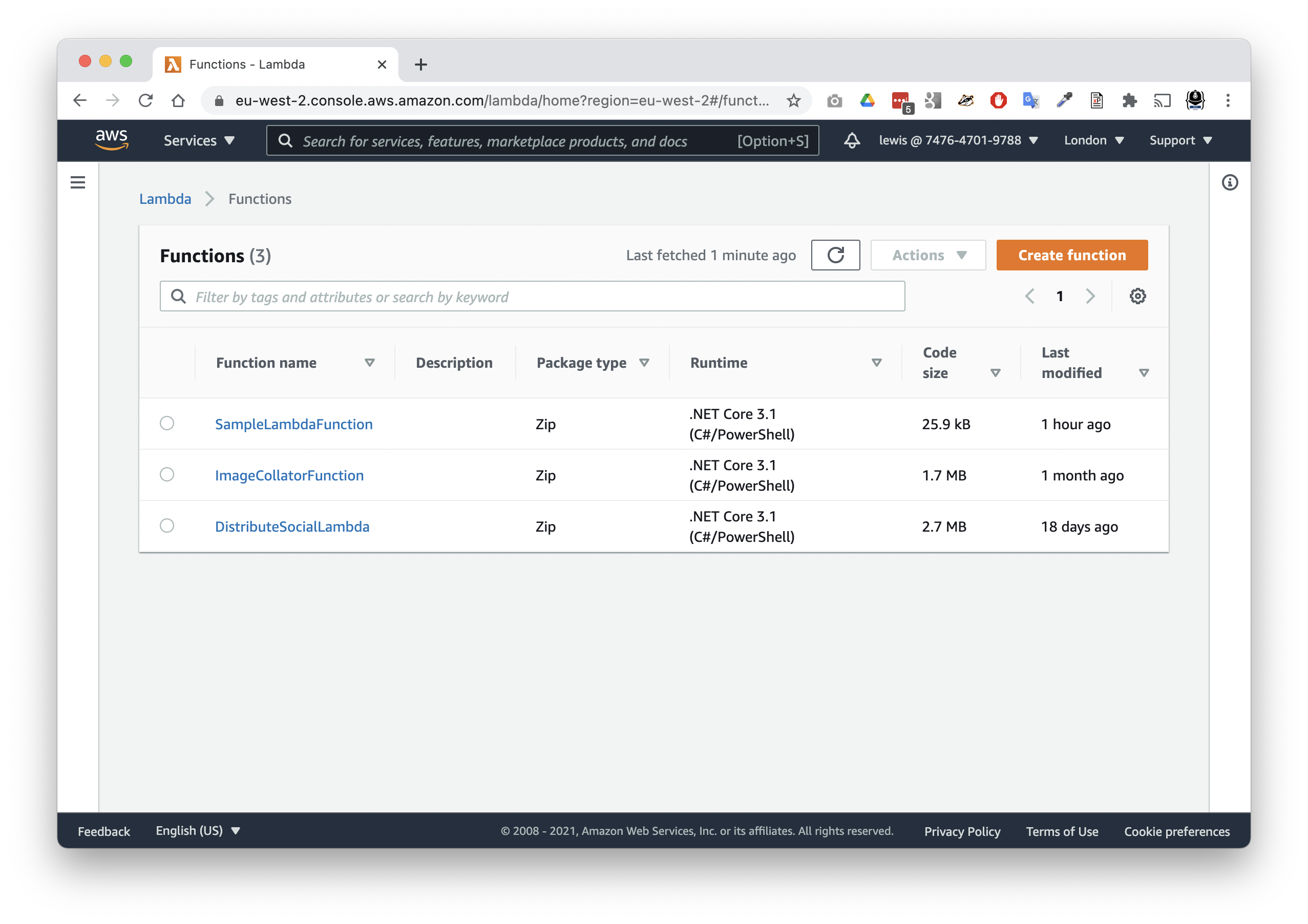This screenshot has width=1308, height=924.
Task: Open the DistributeSocialLambda link
Action: (292, 527)
